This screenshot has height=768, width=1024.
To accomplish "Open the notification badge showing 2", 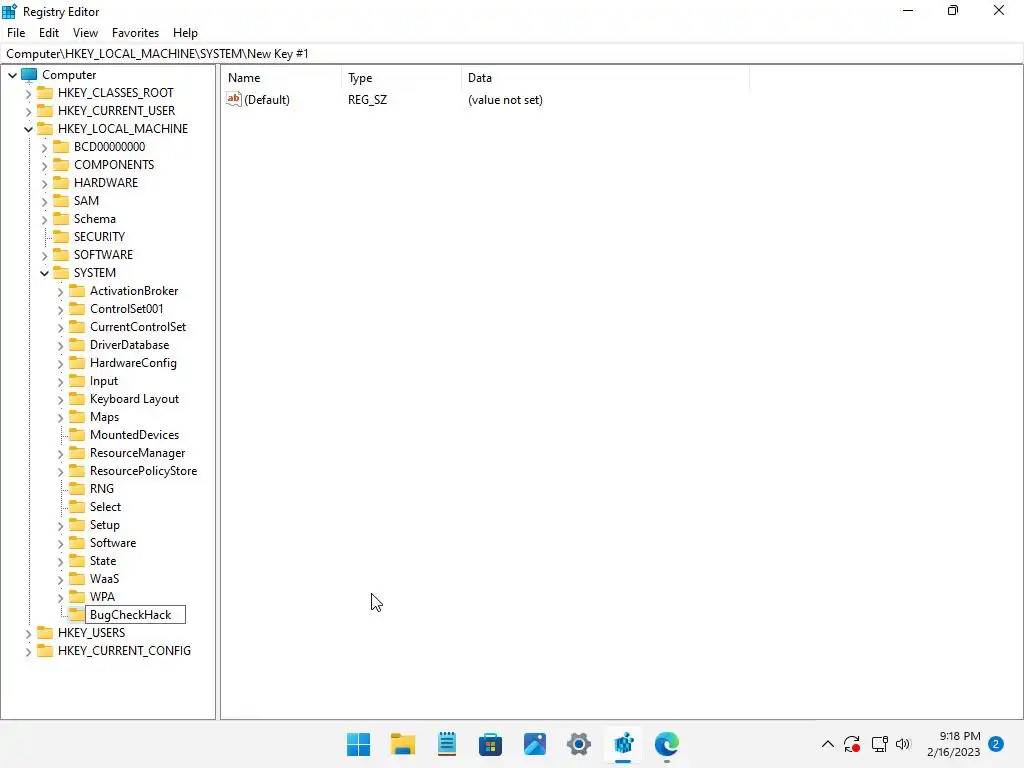I will click(996, 744).
